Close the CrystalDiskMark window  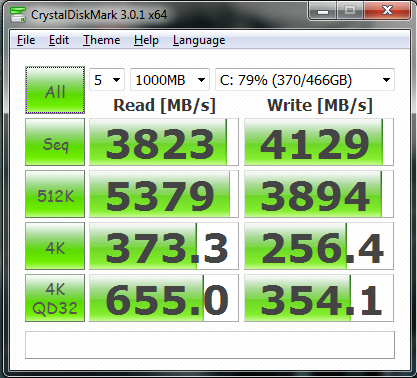[387, 11]
